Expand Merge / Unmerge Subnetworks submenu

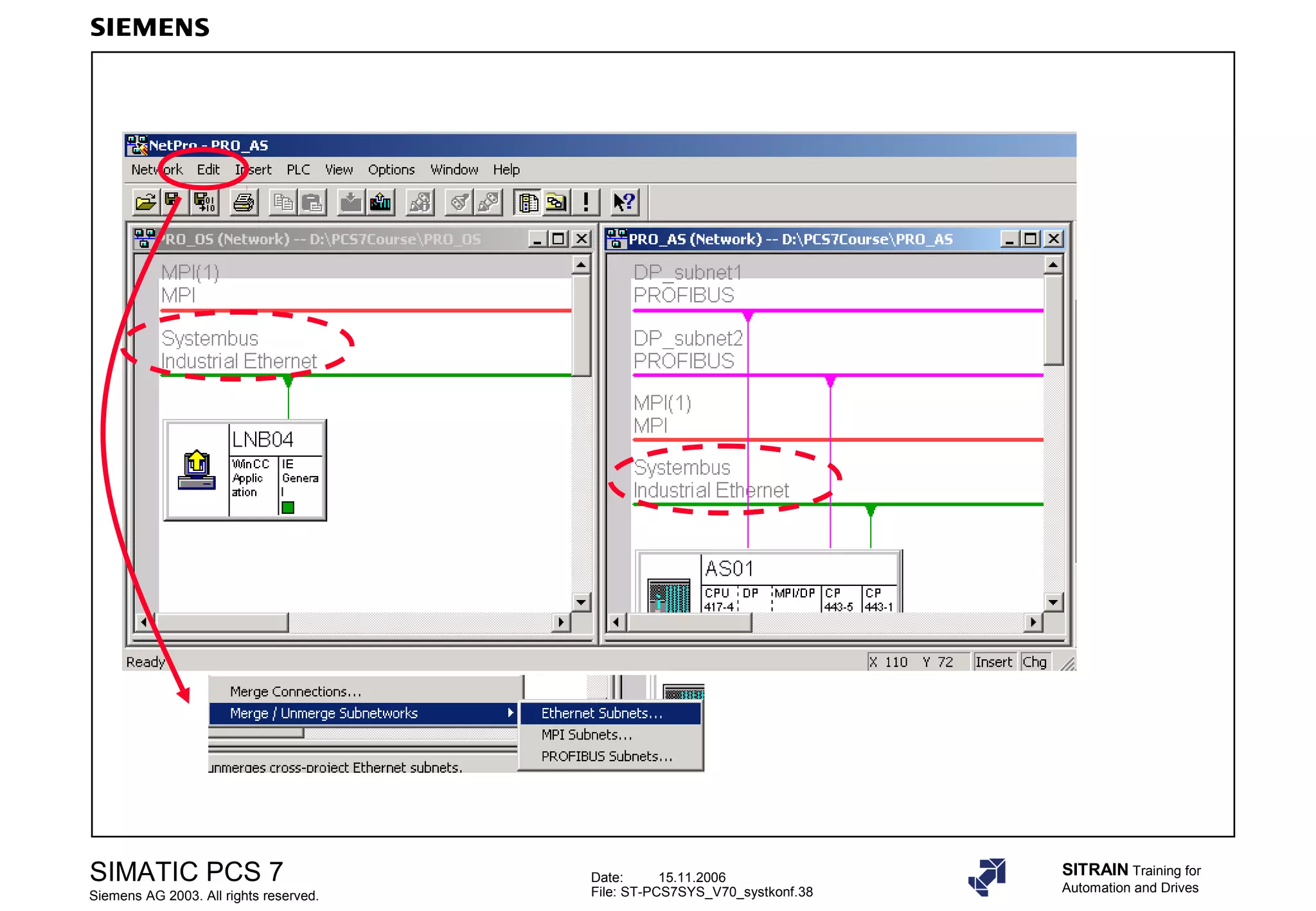click(364, 713)
